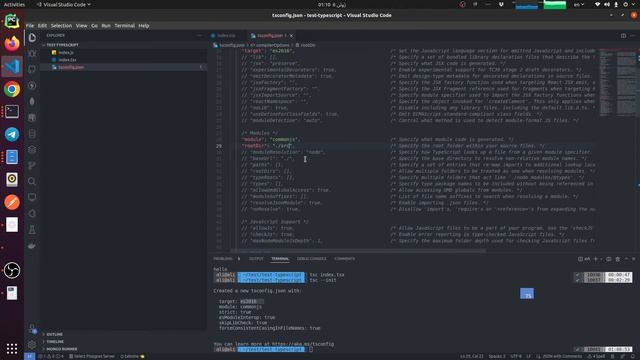Open the Docker whale view in activity bar
640x360 pixels.
(x=32, y=245)
